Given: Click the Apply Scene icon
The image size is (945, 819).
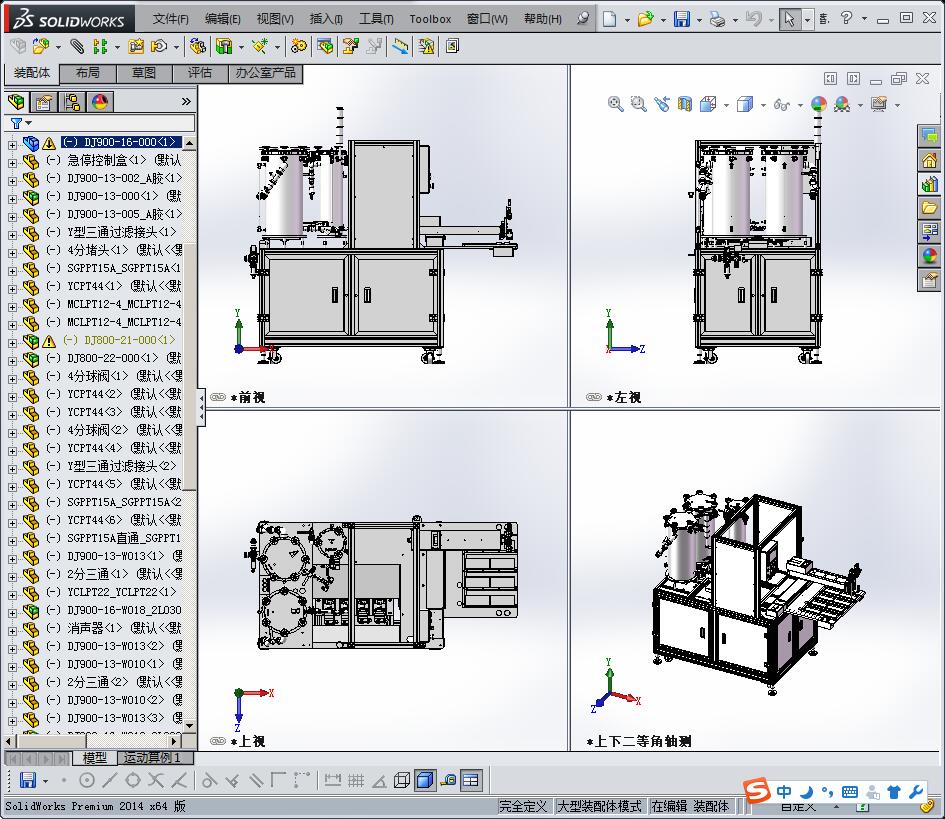Looking at the screenshot, I should [x=842, y=104].
